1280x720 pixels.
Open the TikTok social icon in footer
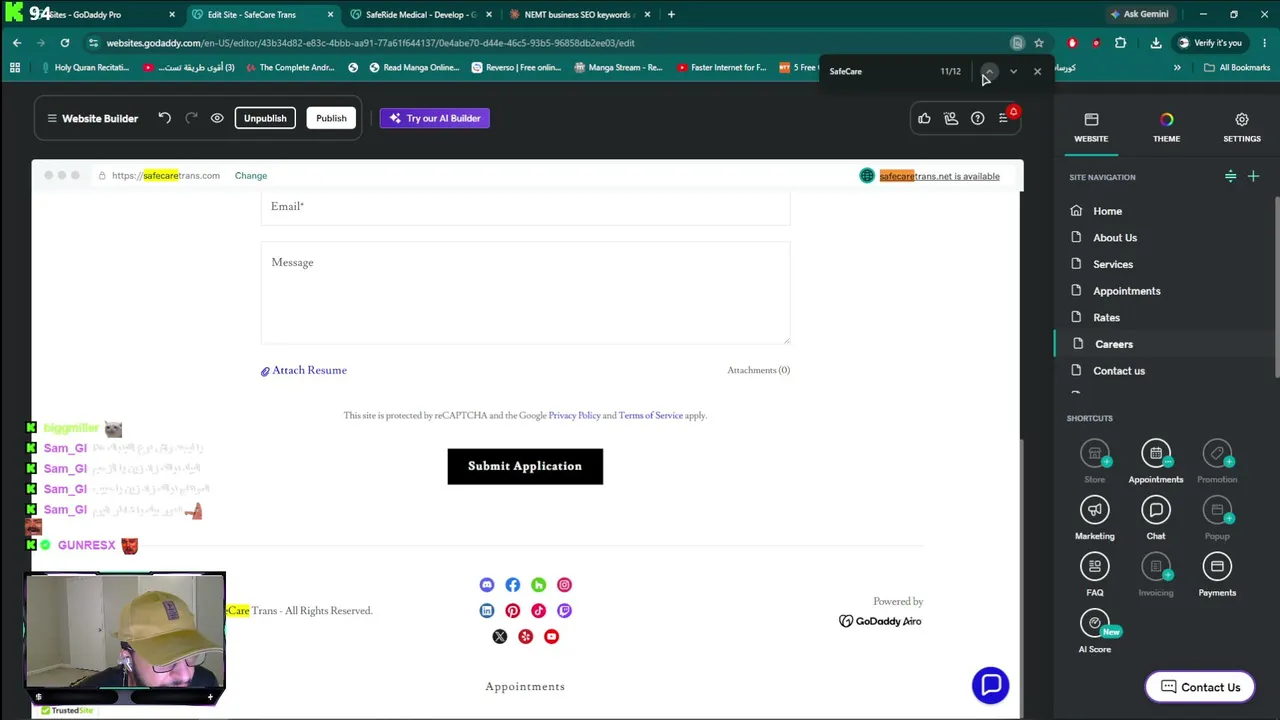(539, 611)
